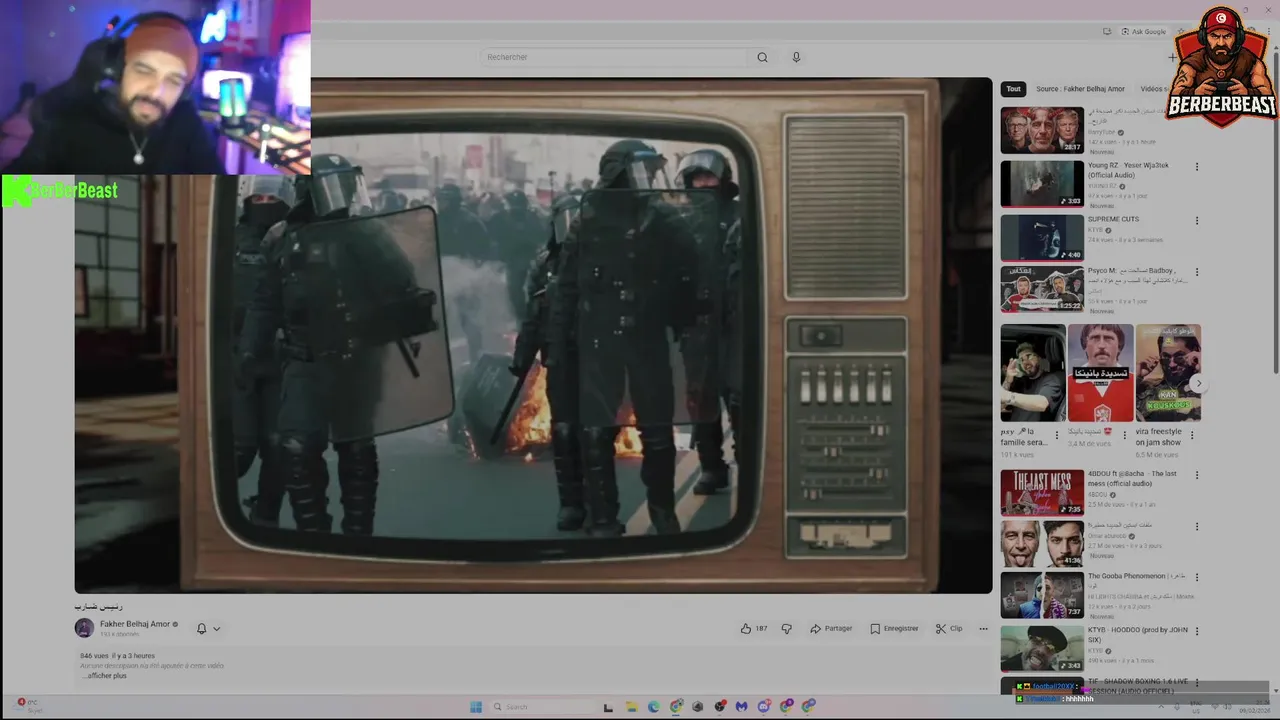Expand description with afficher plus
The width and height of the screenshot is (1280, 720).
(x=104, y=676)
